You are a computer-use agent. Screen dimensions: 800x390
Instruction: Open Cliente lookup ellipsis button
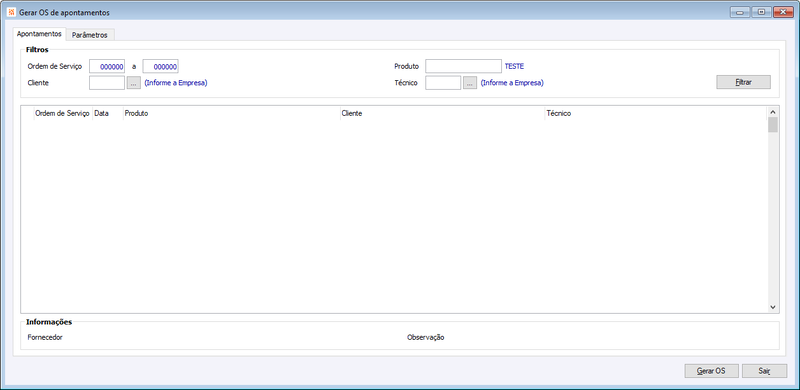[x=134, y=83]
